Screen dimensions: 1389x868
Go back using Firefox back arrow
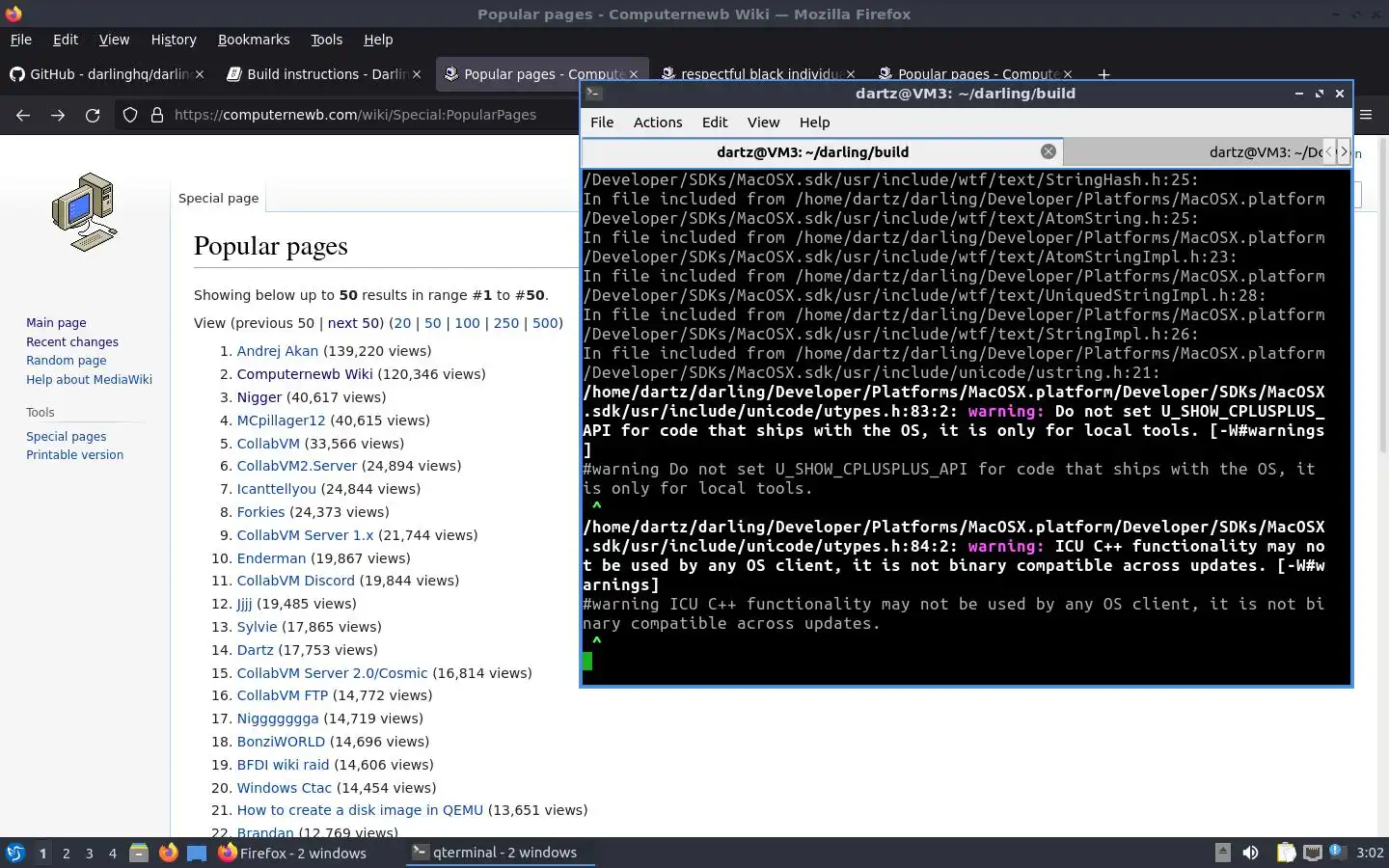[x=23, y=115]
